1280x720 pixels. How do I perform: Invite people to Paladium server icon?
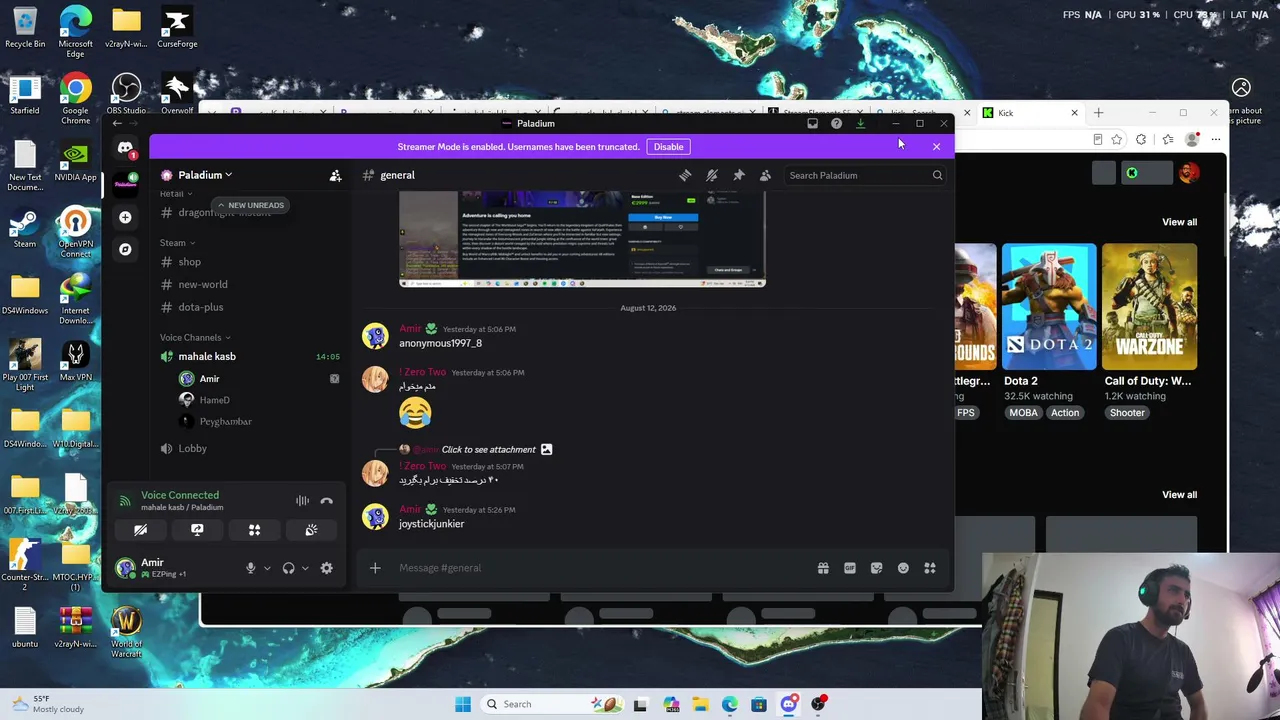(x=336, y=175)
